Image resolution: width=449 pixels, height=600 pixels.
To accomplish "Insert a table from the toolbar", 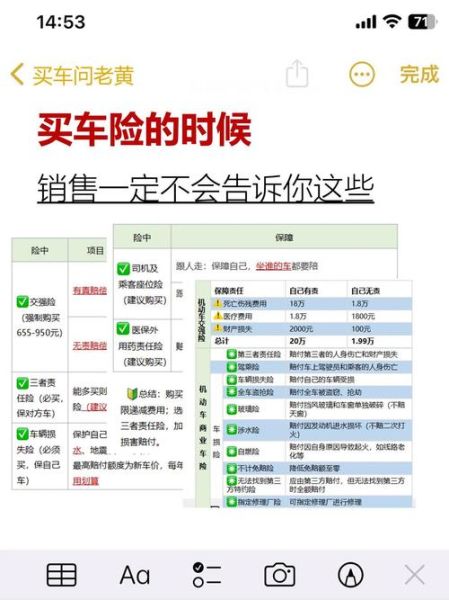I will tap(61, 574).
